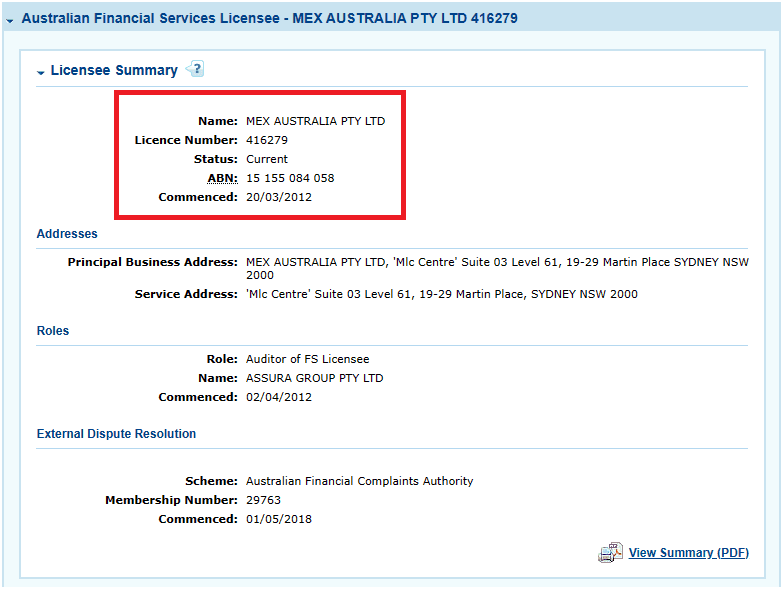
Task: Click the Membership Number field label
Action: click(x=171, y=500)
